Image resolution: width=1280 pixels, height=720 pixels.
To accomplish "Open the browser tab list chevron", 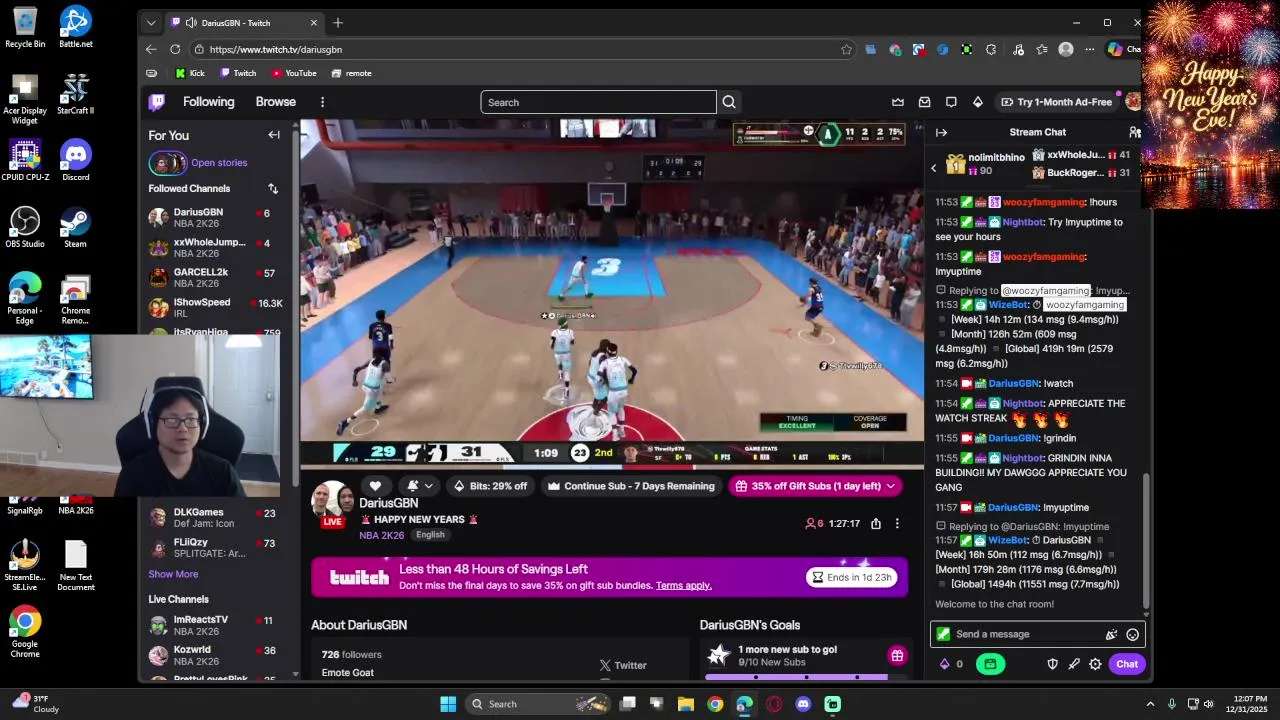I will coord(151,22).
